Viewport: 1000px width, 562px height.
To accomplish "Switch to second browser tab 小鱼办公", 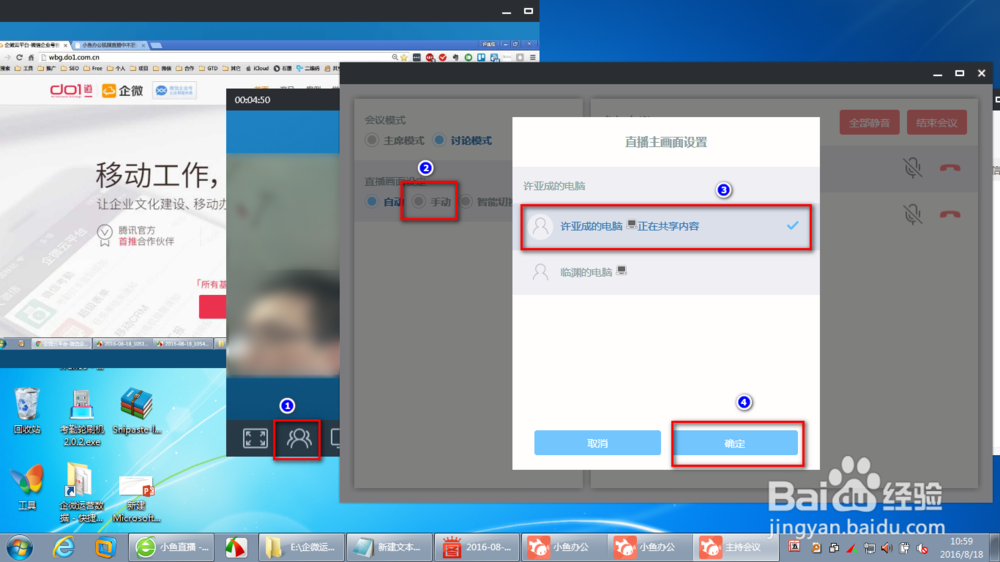I will (109, 45).
